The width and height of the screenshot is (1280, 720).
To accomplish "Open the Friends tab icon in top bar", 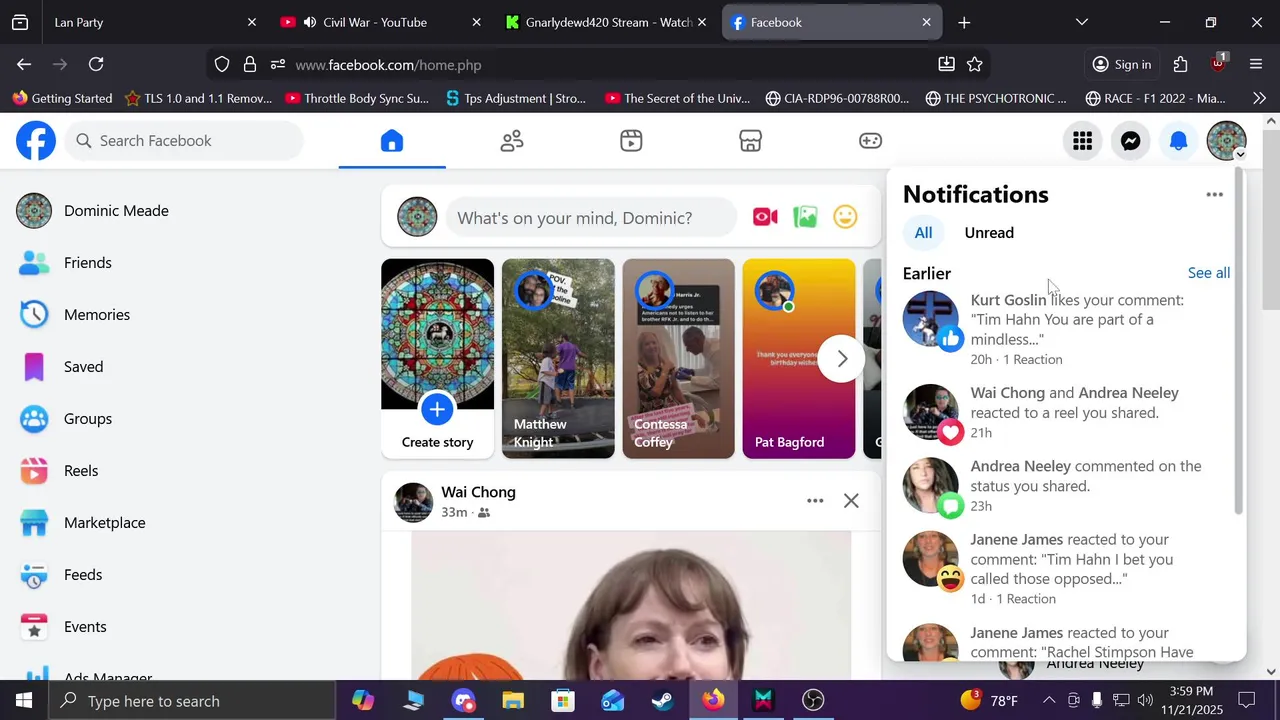I will 512,141.
